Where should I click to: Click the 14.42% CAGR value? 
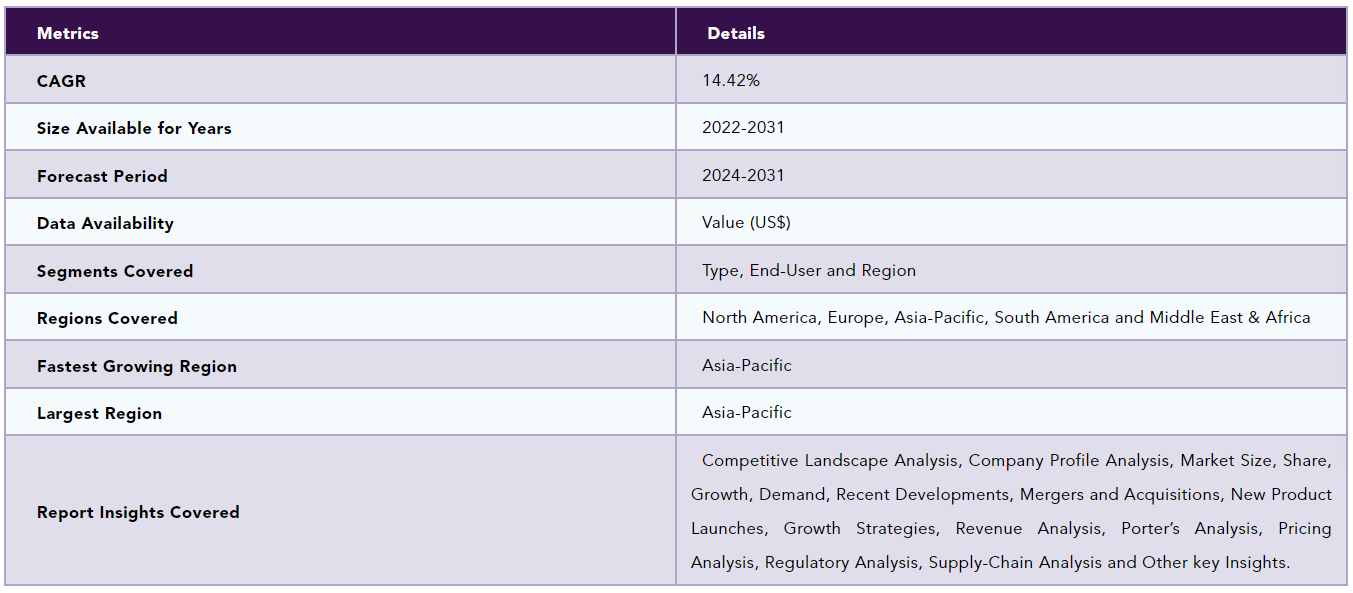(731, 80)
